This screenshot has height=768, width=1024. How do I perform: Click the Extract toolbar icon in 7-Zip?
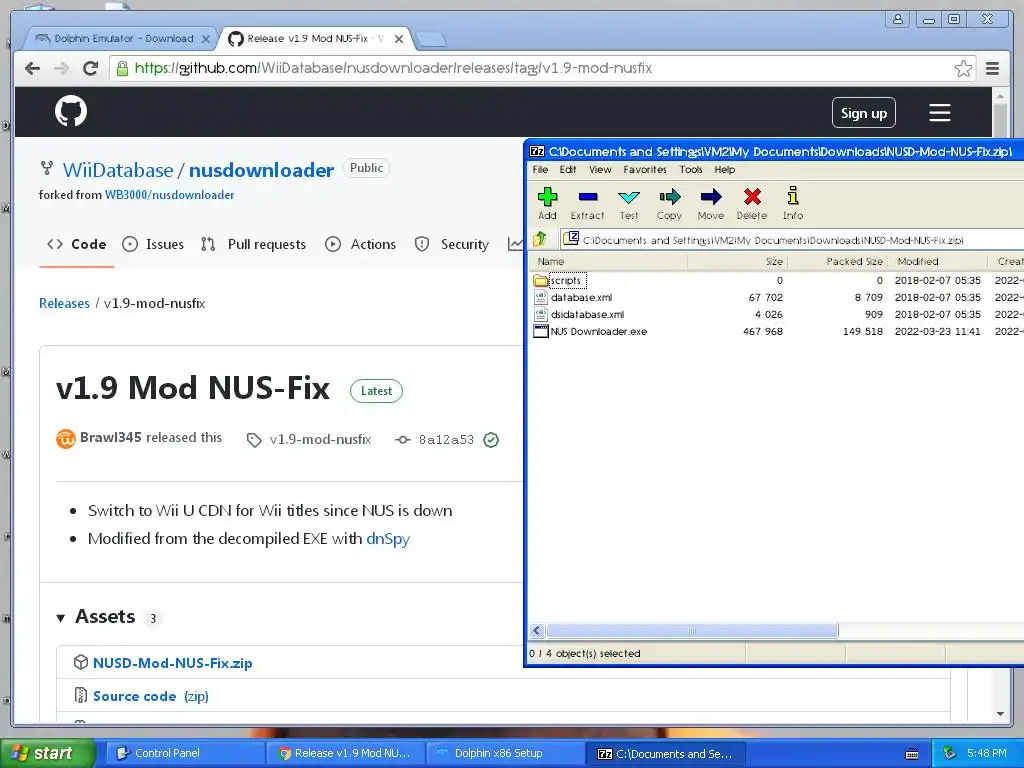click(x=587, y=204)
